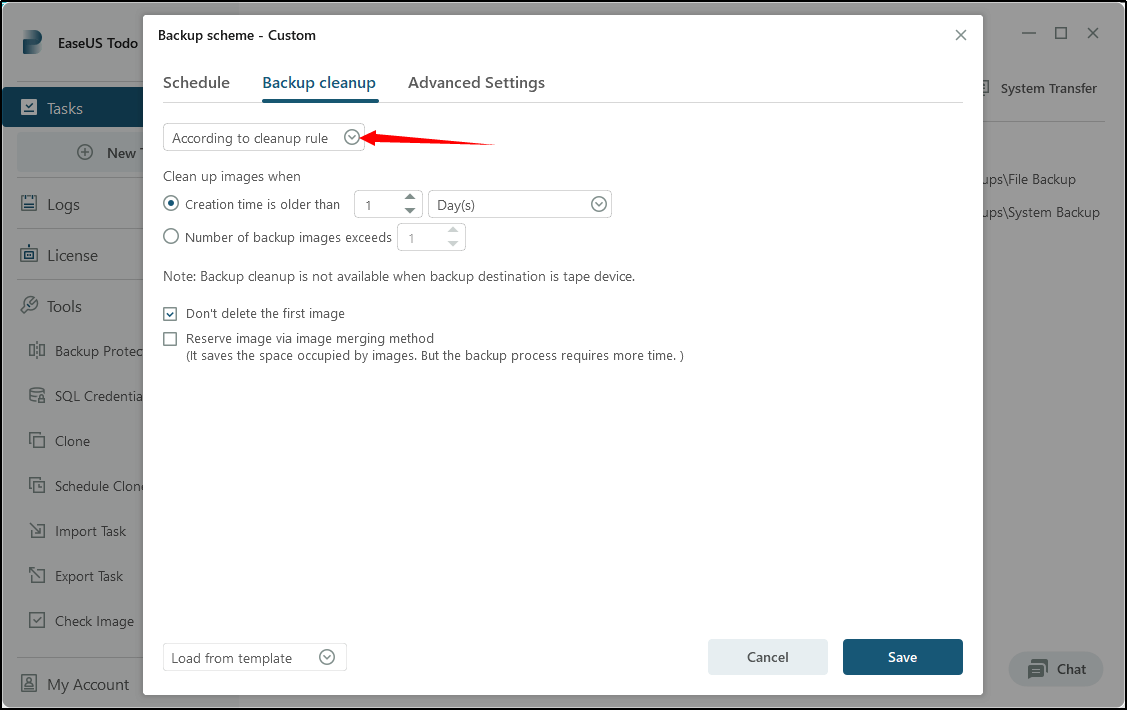
Task: Expand the Day(s) unit dropdown
Action: (x=598, y=203)
